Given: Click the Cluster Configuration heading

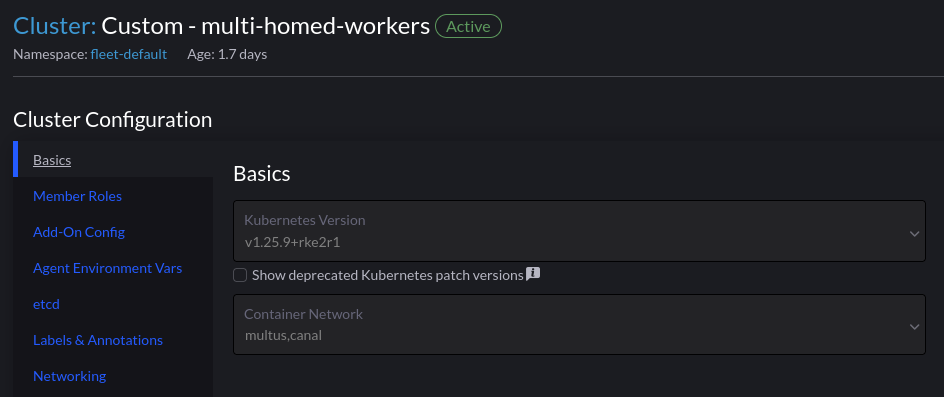Looking at the screenshot, I should coord(113,120).
